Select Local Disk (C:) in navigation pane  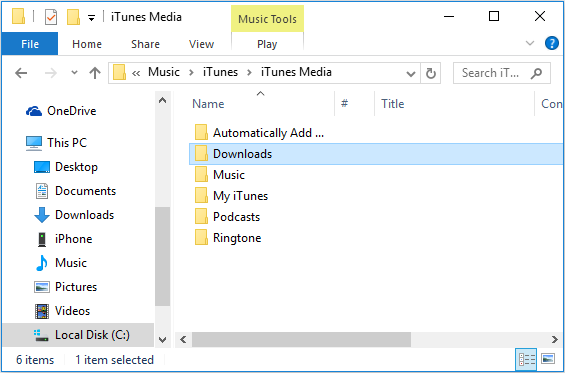[x=79, y=335]
